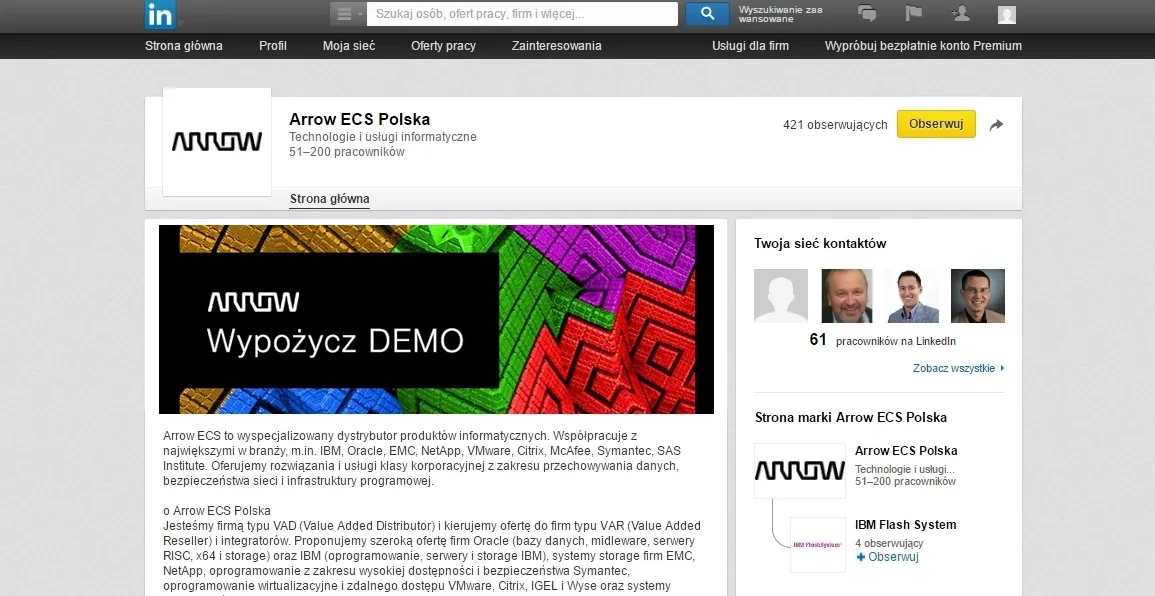Open the 'Oferty pracy' menu
The image size is (1155, 596).
coord(443,46)
